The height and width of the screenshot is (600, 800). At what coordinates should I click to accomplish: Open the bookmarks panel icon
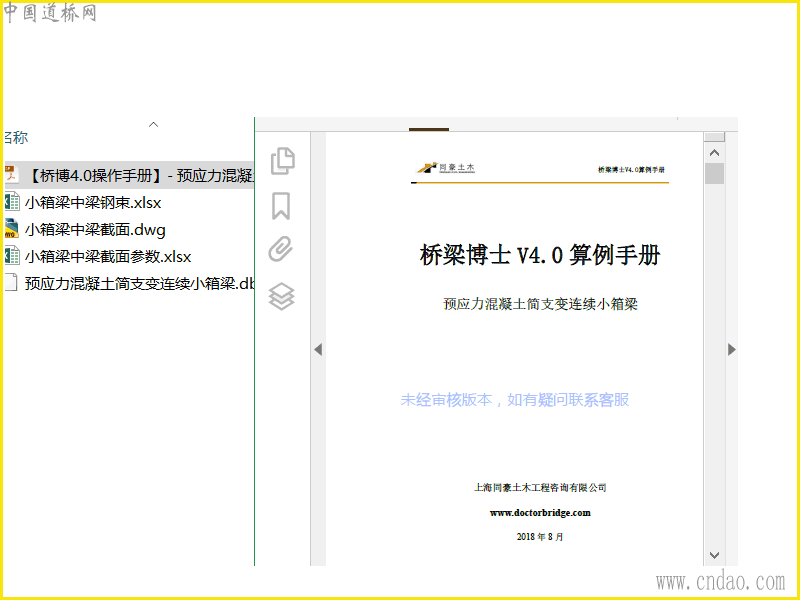[281, 206]
